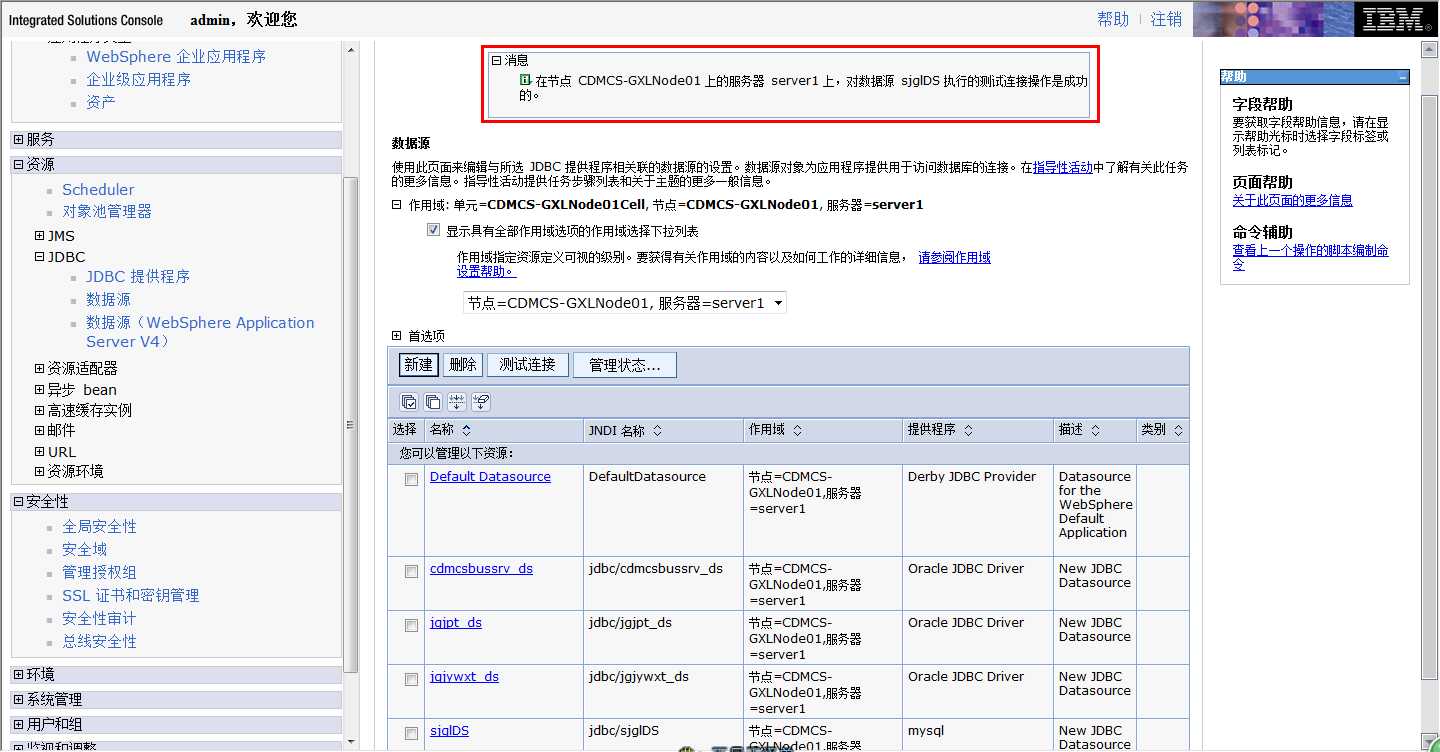The height and width of the screenshot is (752, 1440).
Task: Open the cdmcsbussrv_ds datasource link
Action: click(x=481, y=569)
